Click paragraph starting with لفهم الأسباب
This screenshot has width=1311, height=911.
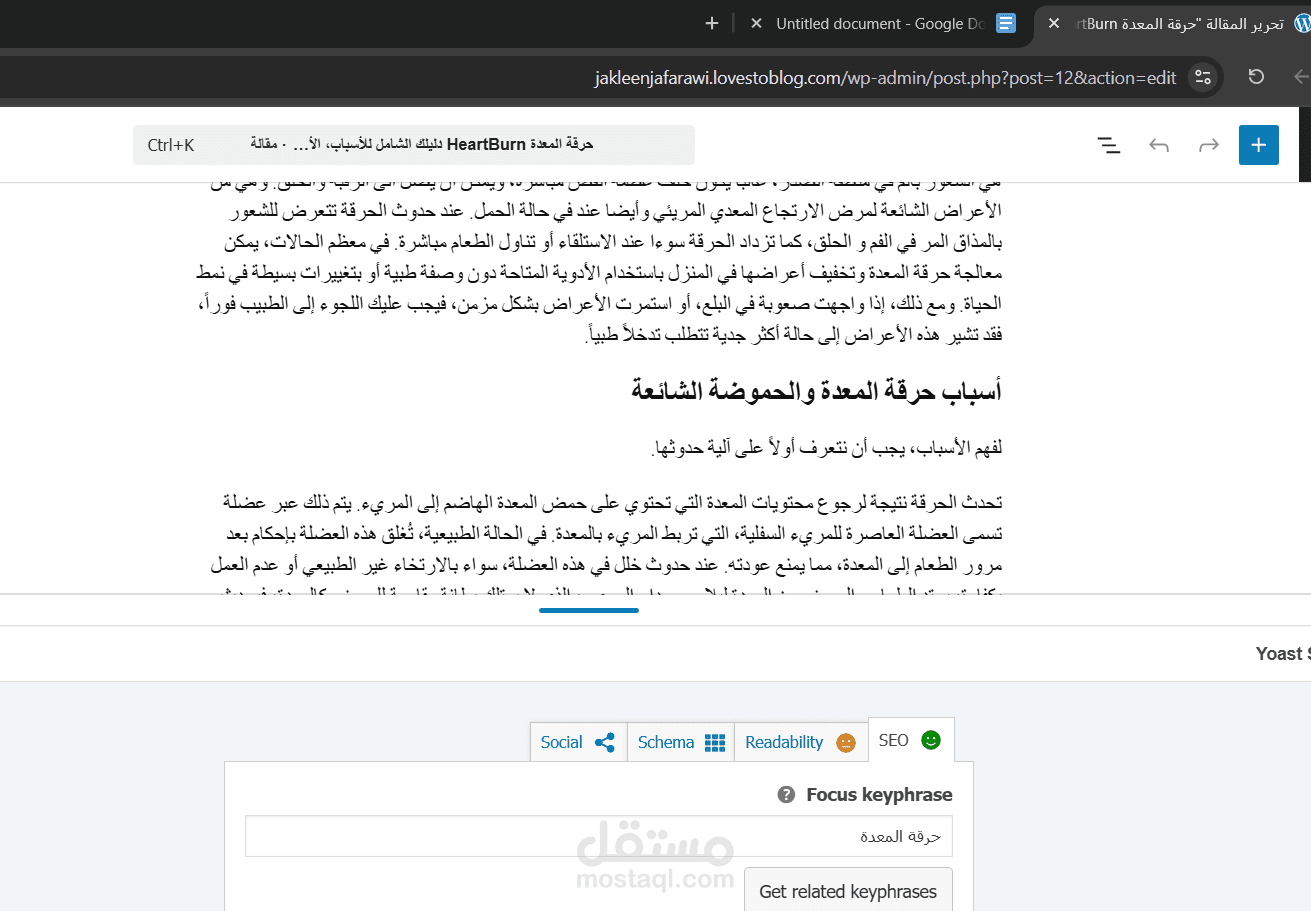tap(826, 449)
